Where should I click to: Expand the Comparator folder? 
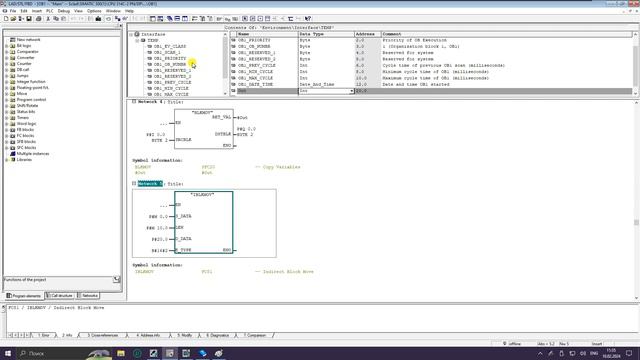tap(7, 52)
